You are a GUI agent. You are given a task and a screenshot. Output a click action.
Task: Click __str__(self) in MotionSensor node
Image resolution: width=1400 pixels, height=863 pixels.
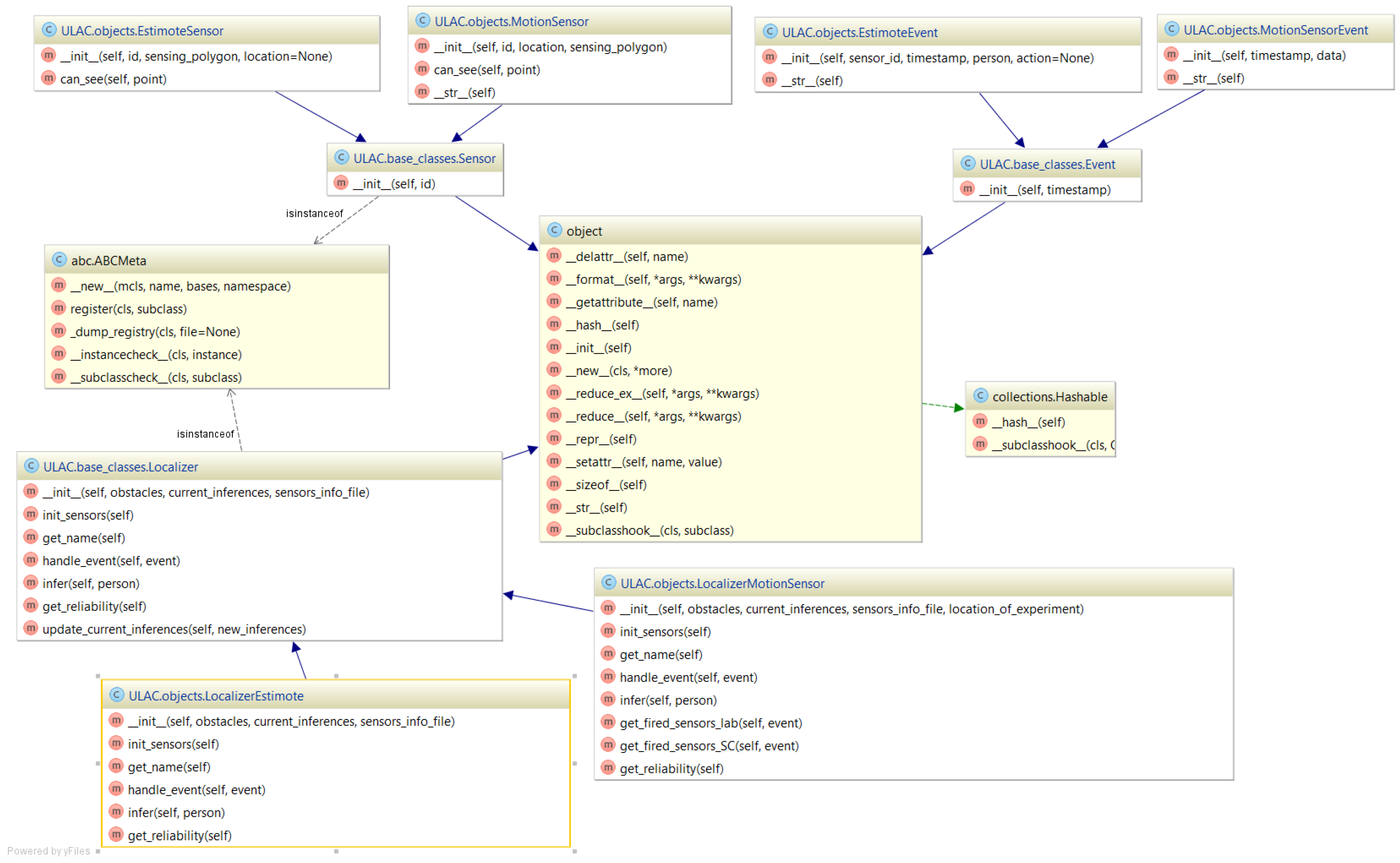coord(464,92)
